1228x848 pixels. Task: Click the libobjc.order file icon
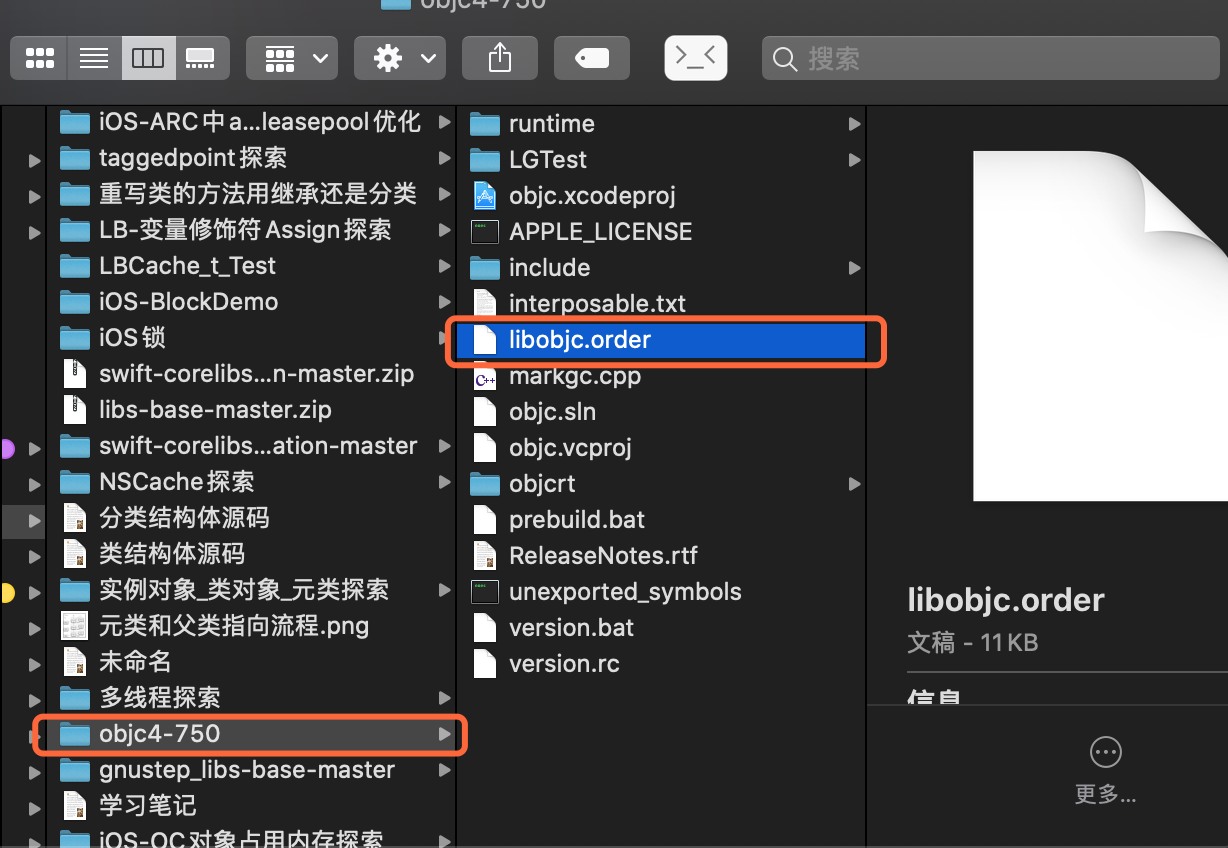coord(485,340)
